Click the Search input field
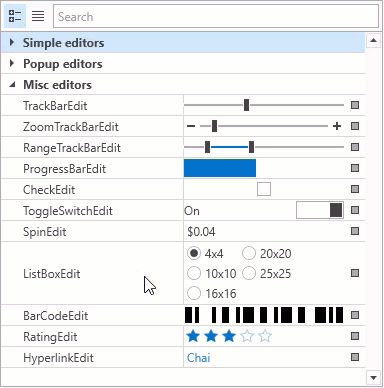 point(216,16)
